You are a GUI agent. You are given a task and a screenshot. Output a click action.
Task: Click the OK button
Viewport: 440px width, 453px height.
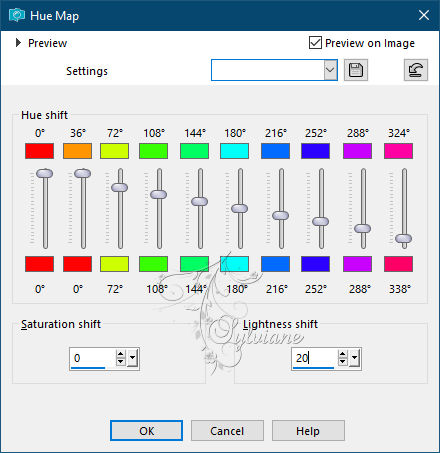[x=146, y=431]
